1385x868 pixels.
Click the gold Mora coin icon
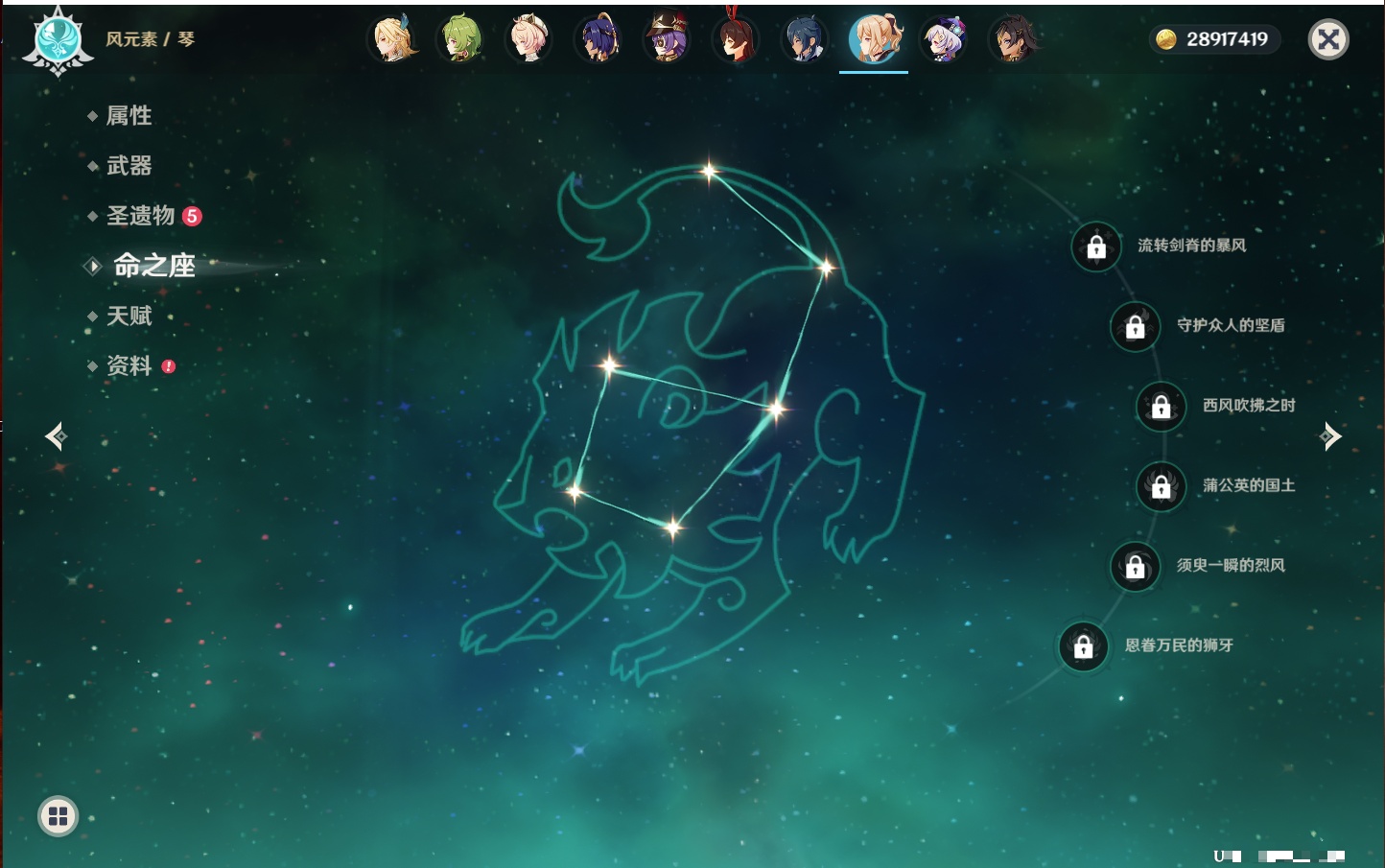pyautogui.click(x=1165, y=39)
